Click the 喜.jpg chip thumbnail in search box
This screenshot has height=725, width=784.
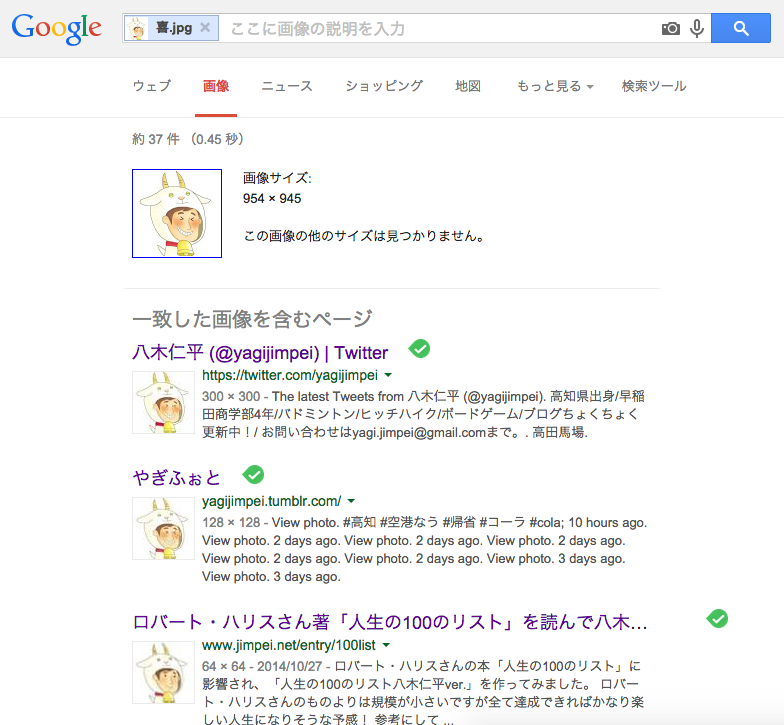[x=136, y=28]
